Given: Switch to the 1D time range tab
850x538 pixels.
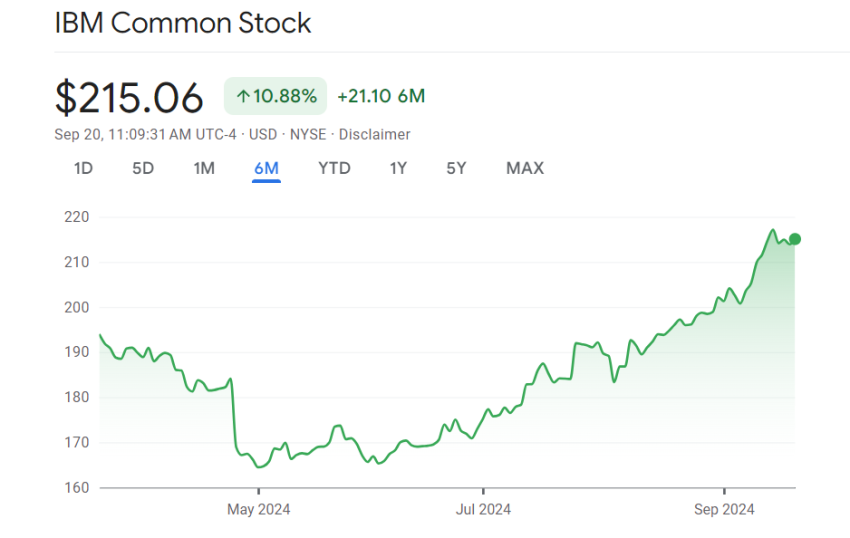Looking at the screenshot, I should coord(83,168).
